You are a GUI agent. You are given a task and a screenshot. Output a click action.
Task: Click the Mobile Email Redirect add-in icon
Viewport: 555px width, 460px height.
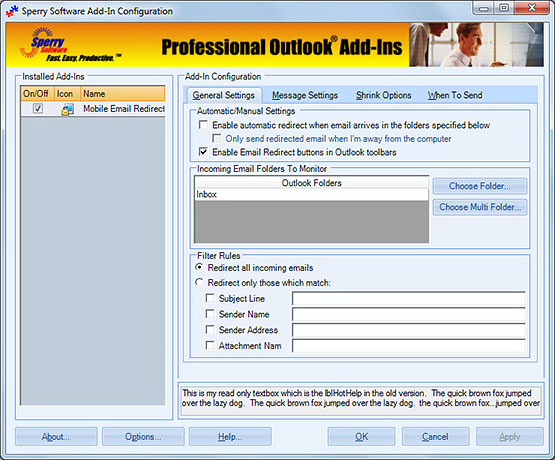[67, 109]
